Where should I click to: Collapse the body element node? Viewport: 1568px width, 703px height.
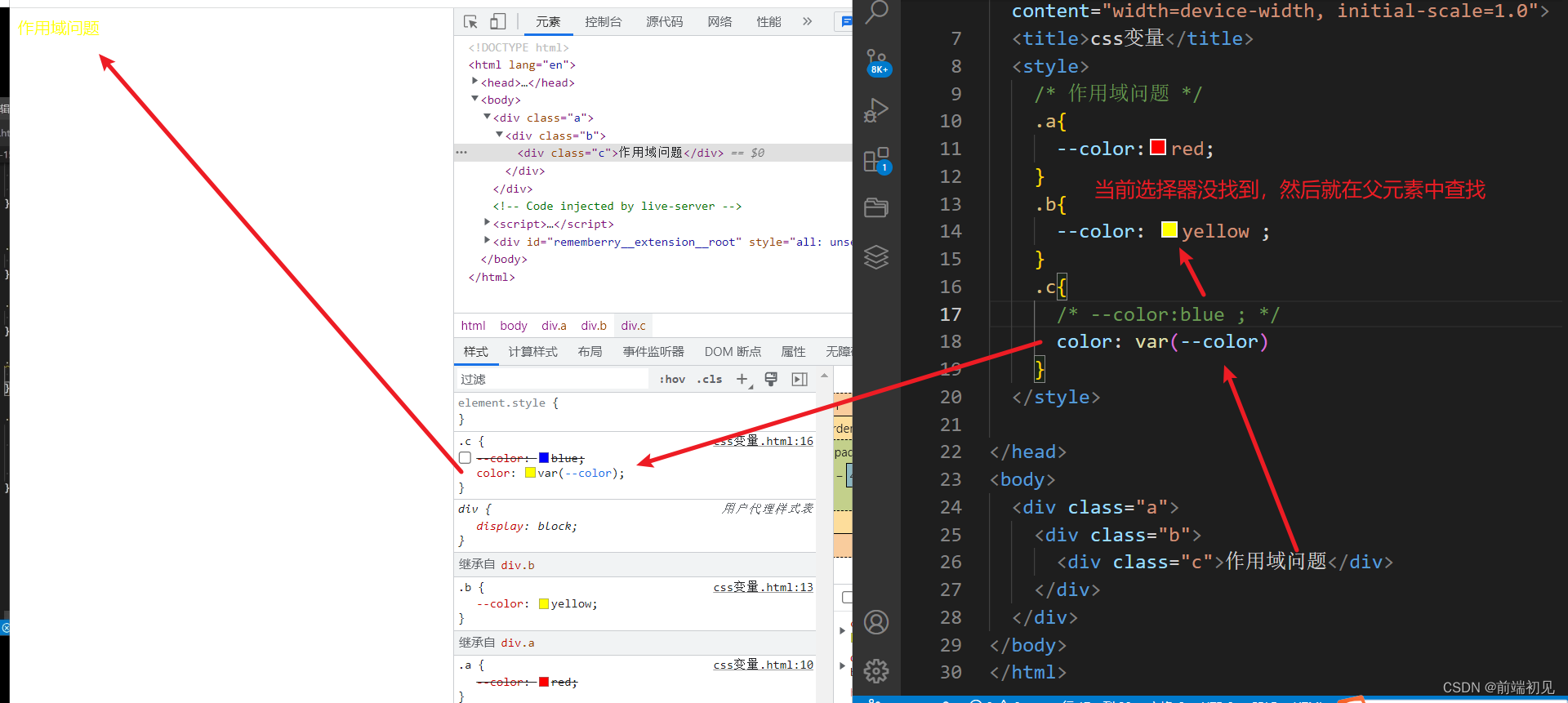474,99
